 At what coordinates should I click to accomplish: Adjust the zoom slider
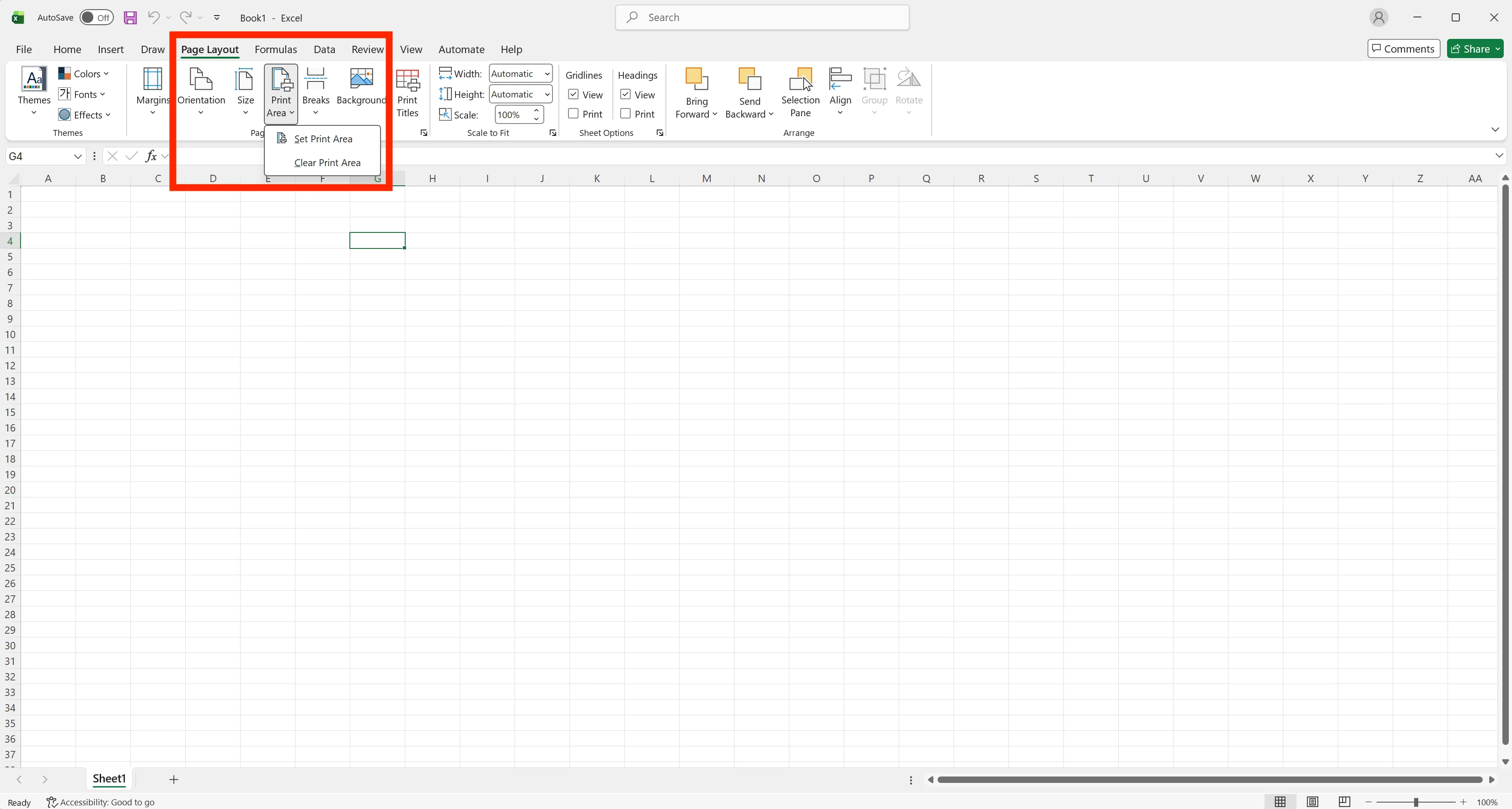click(1416, 802)
